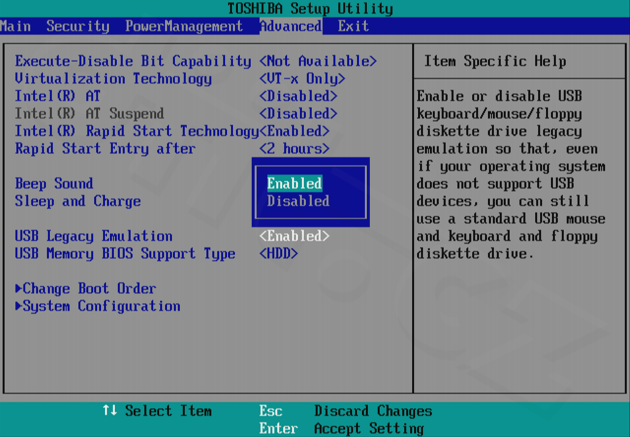The height and width of the screenshot is (437, 630).
Task: Change the <2 hours> value
Action: [x=295, y=149]
